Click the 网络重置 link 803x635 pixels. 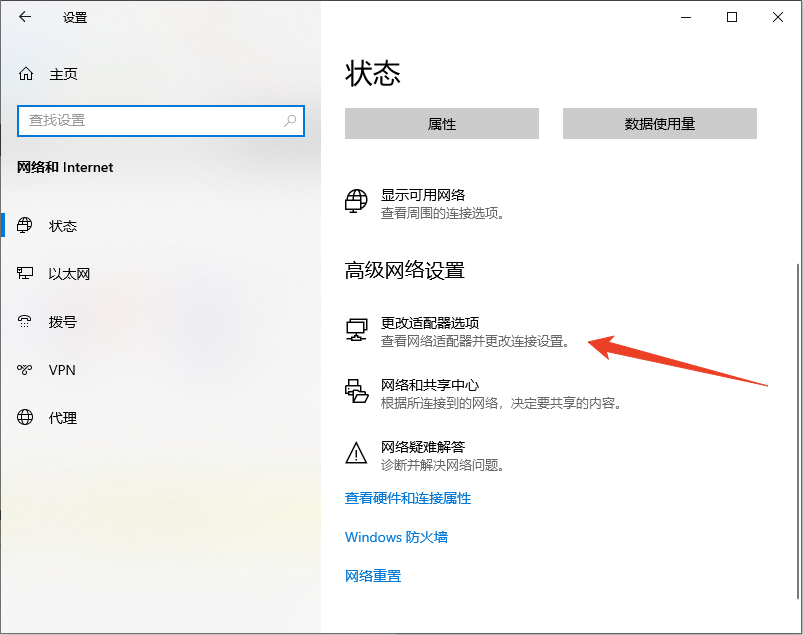(372, 575)
